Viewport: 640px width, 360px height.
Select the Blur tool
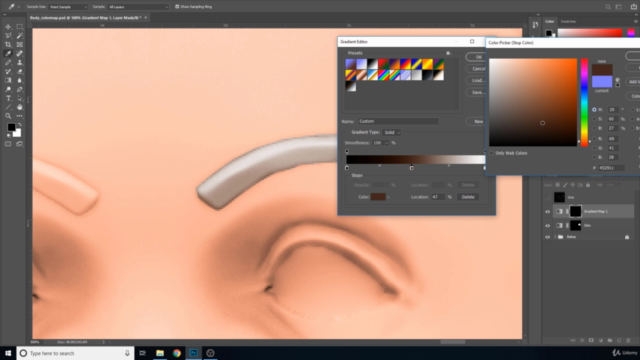20,80
